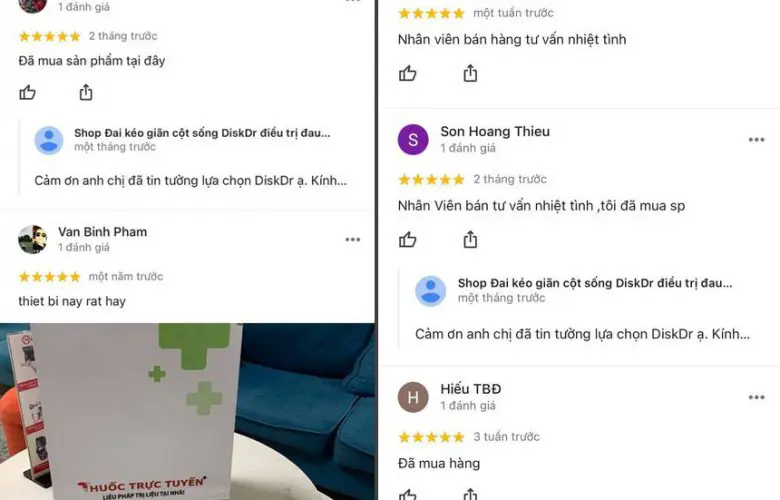Open Son Hoang Thieu's reviewer profile name
This screenshot has height=500, width=780.
click(x=495, y=131)
